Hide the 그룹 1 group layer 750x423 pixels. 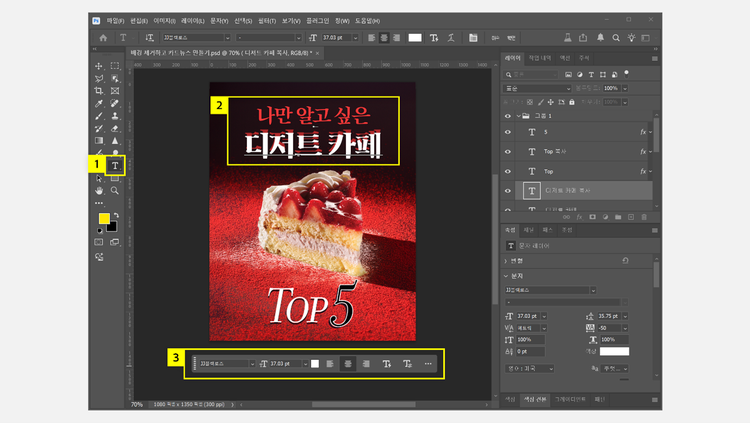click(508, 115)
